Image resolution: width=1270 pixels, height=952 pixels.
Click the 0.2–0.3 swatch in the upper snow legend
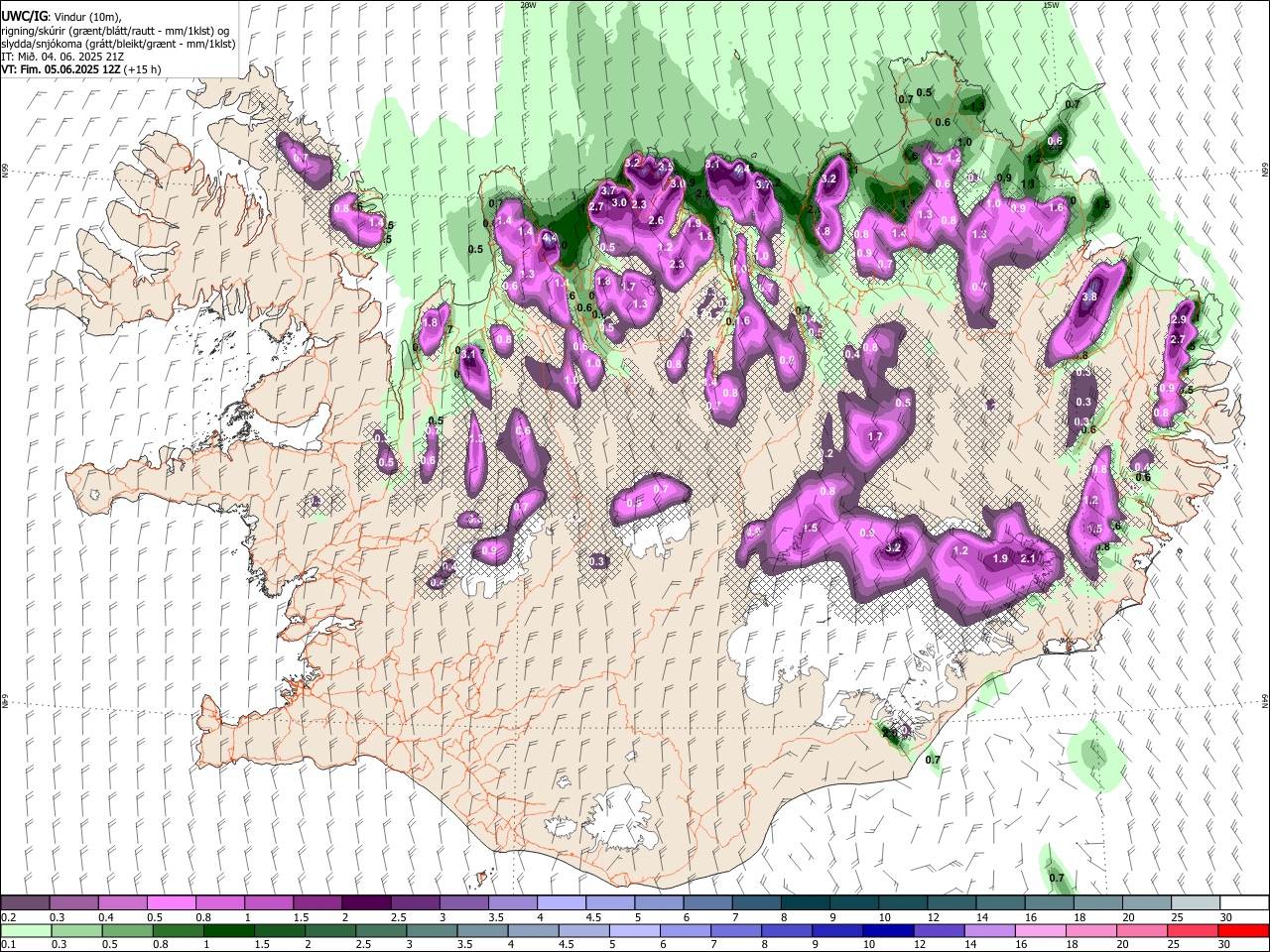point(25,902)
